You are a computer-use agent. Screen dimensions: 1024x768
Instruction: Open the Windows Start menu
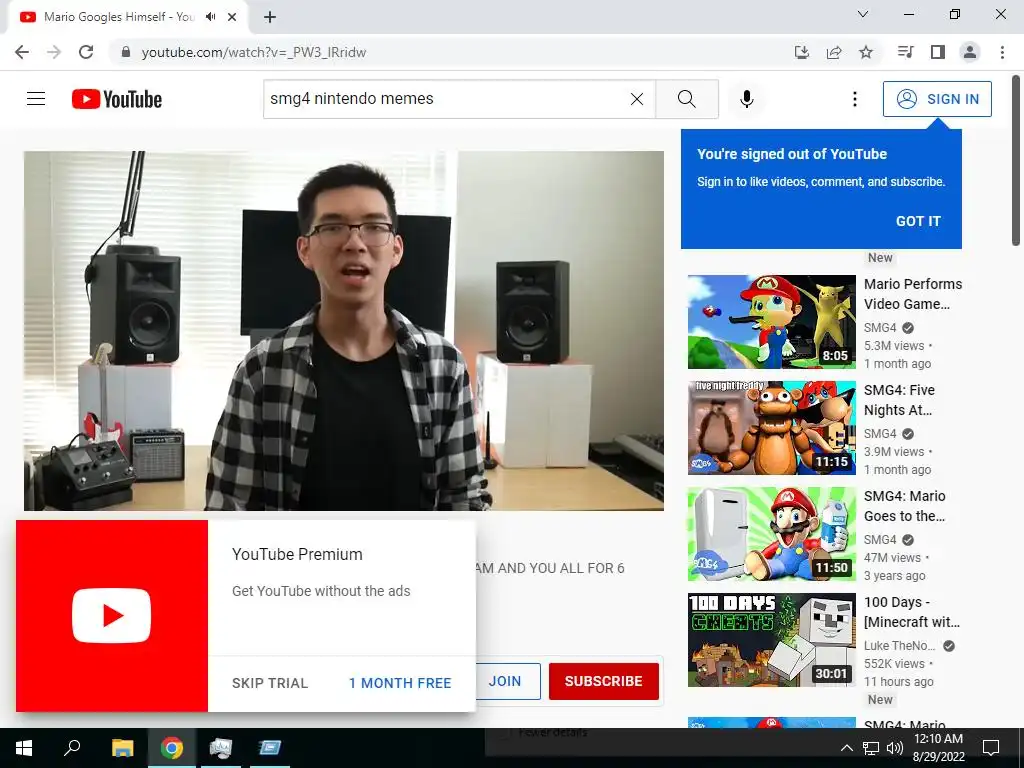click(24, 748)
